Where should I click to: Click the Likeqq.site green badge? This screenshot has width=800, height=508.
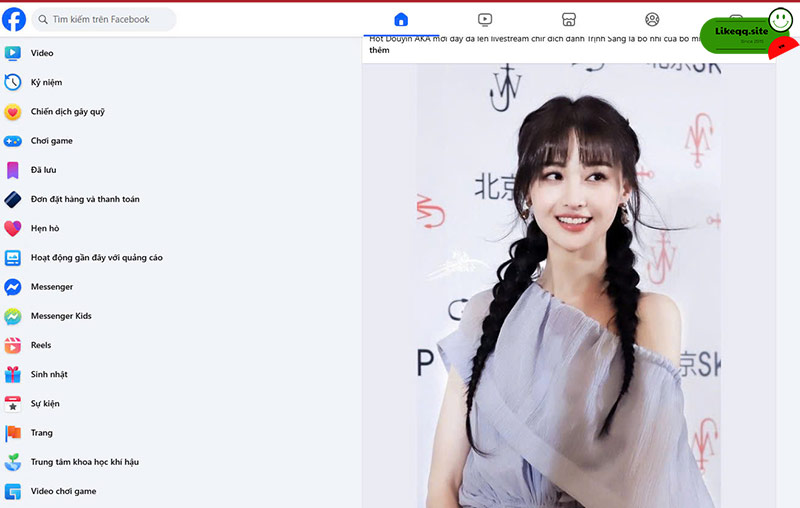click(x=741, y=35)
